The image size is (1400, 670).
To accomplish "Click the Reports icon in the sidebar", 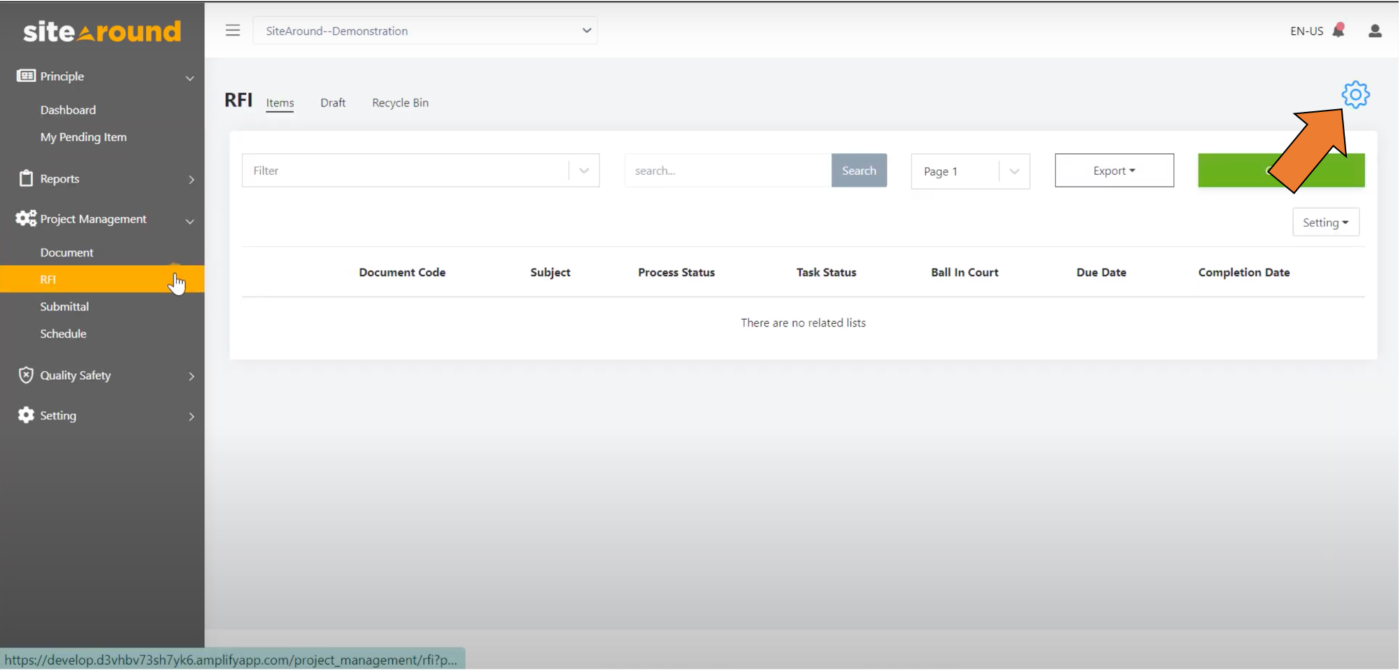I will coord(24,179).
